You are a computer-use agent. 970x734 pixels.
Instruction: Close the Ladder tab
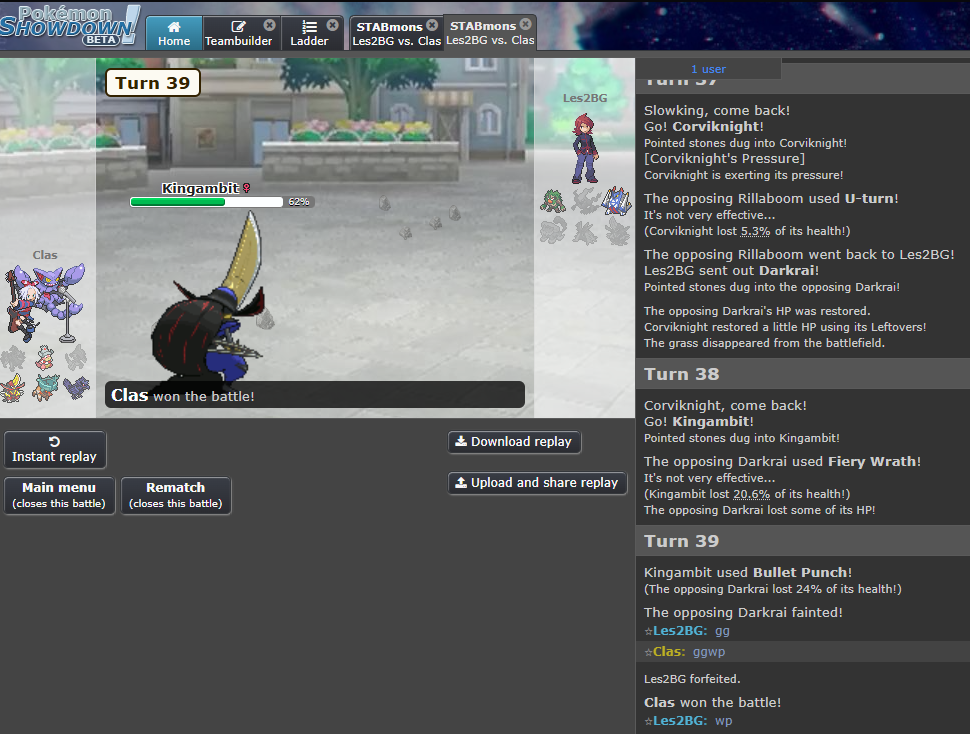coord(333,25)
